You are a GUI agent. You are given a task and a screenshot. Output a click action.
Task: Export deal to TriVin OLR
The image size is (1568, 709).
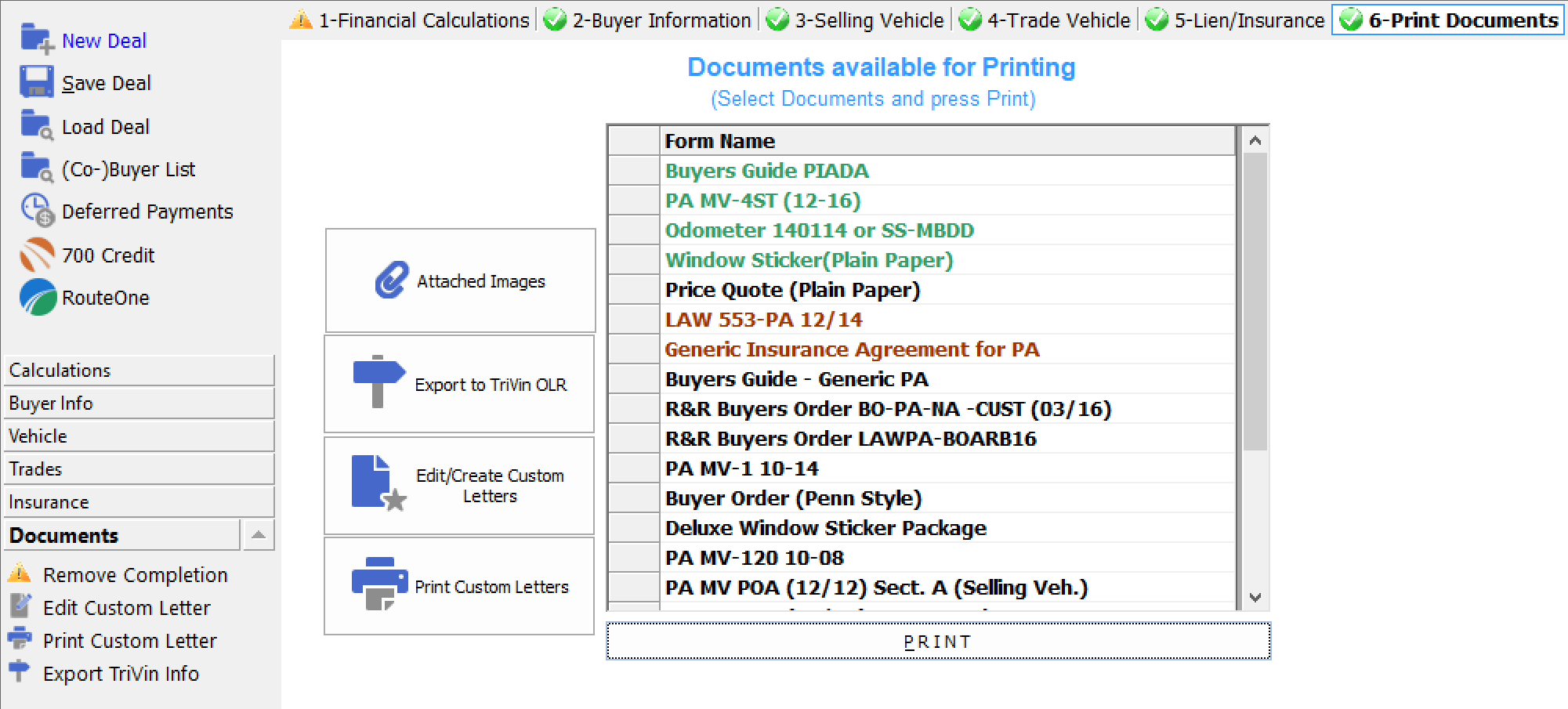coord(458,384)
